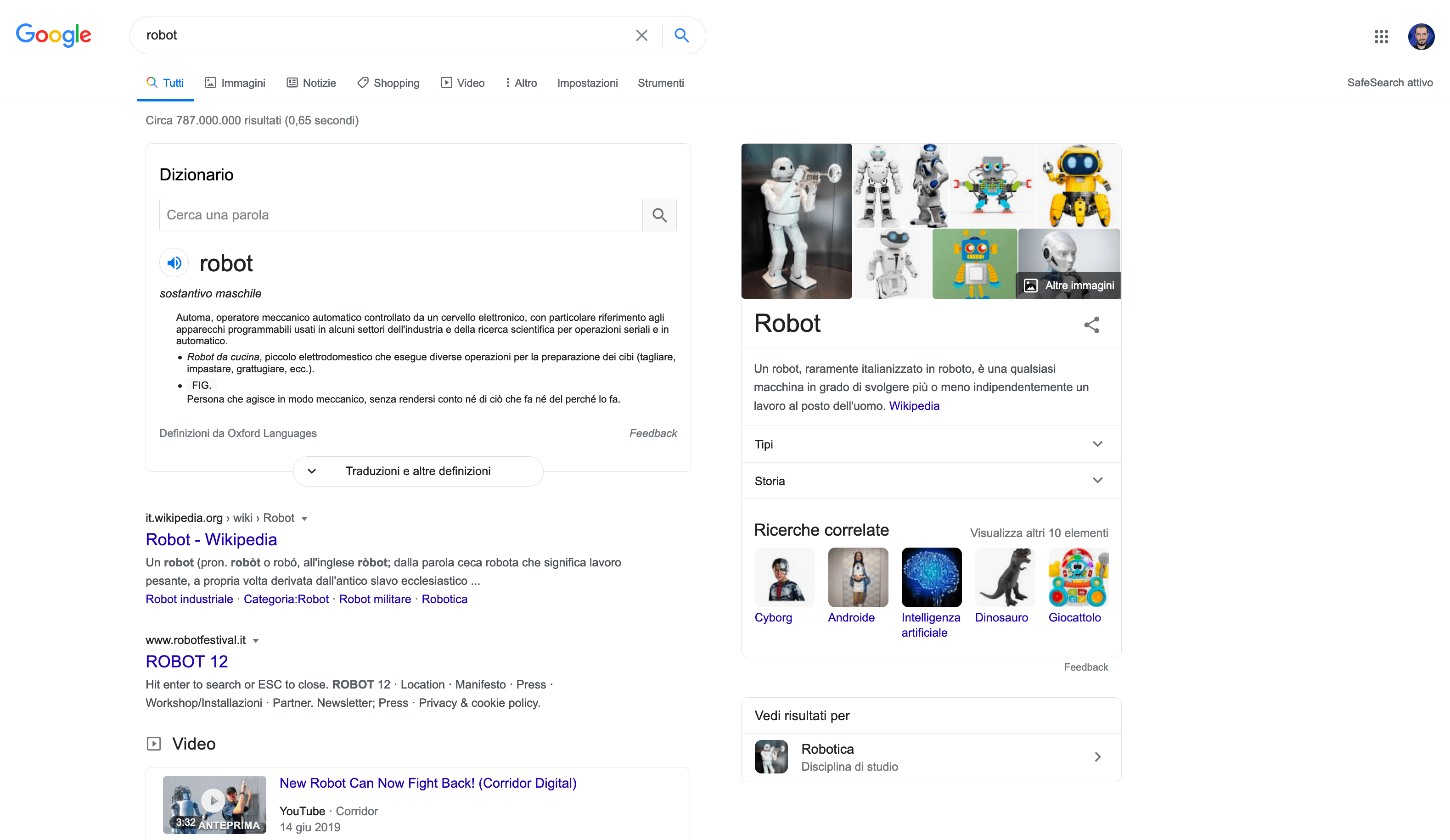The height and width of the screenshot is (840, 1450).
Task: Expand Traduzioni e altre definizioni
Action: 418,471
